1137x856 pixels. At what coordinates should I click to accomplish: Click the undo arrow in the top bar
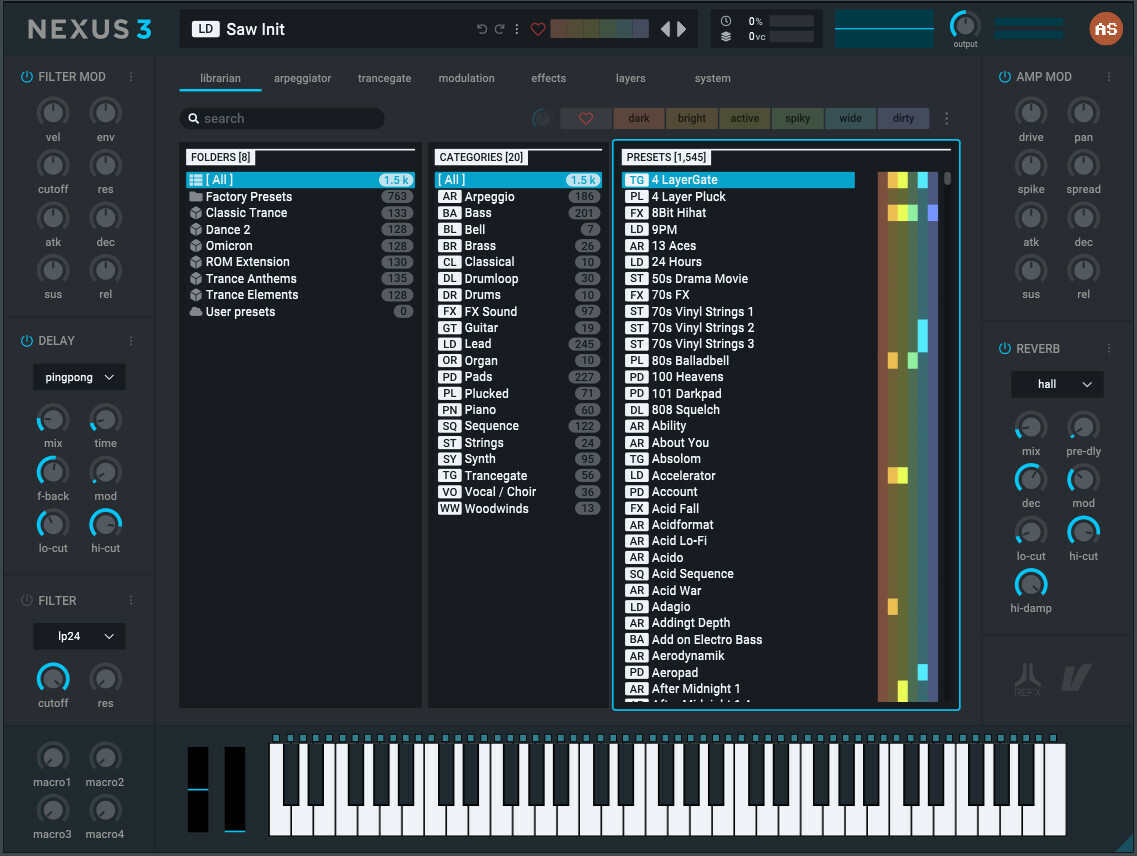pyautogui.click(x=480, y=29)
